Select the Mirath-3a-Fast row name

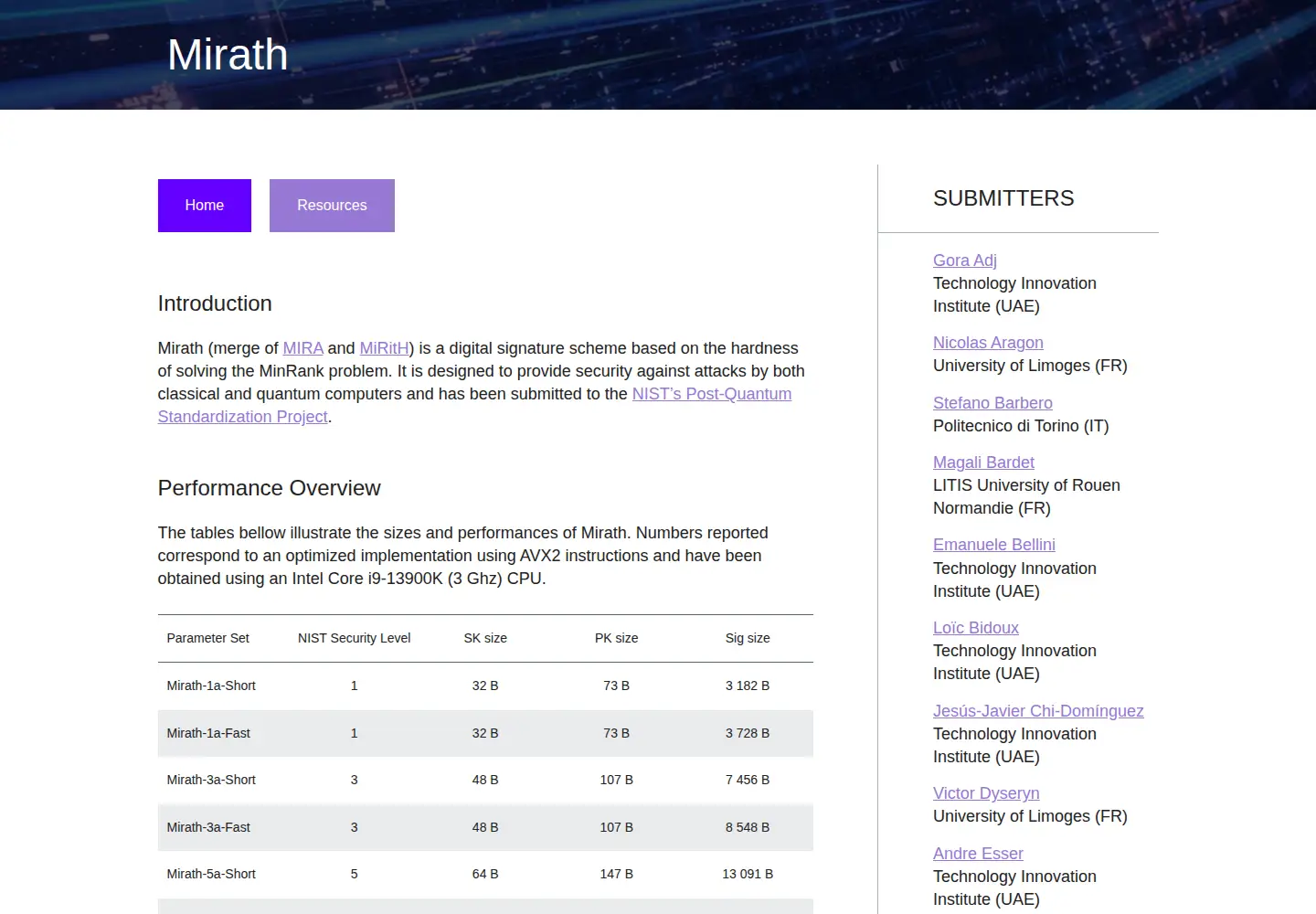[208, 827]
